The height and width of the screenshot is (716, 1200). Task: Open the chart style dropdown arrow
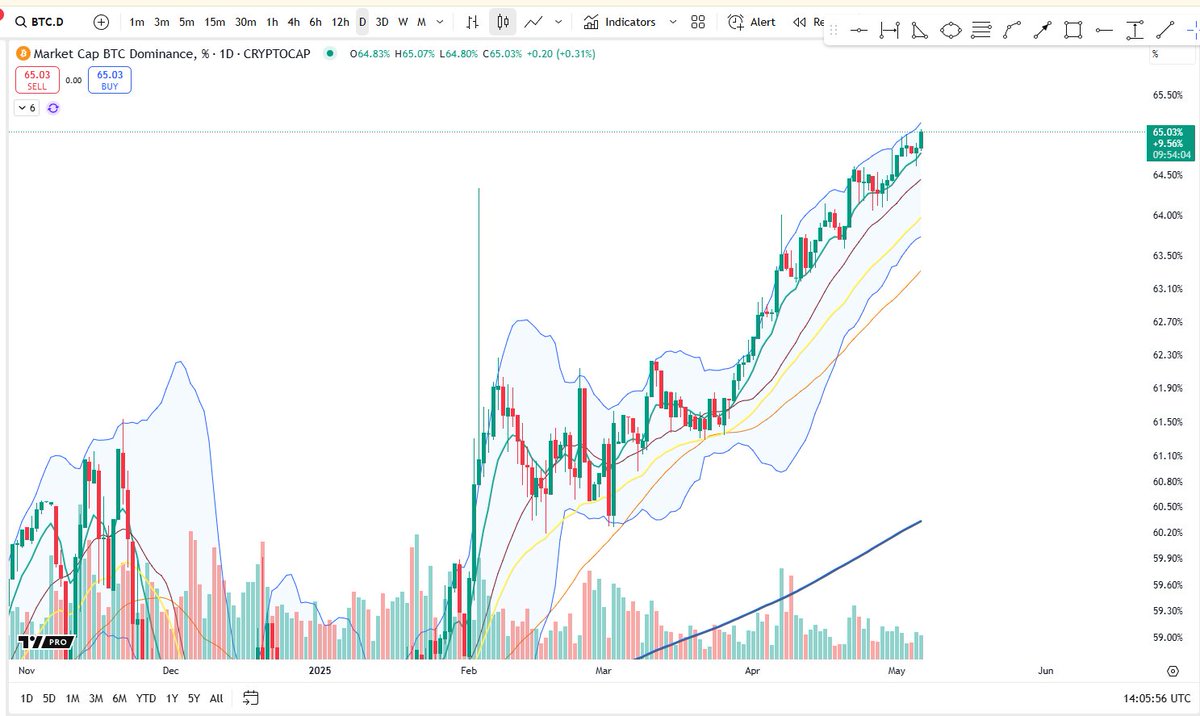point(558,21)
